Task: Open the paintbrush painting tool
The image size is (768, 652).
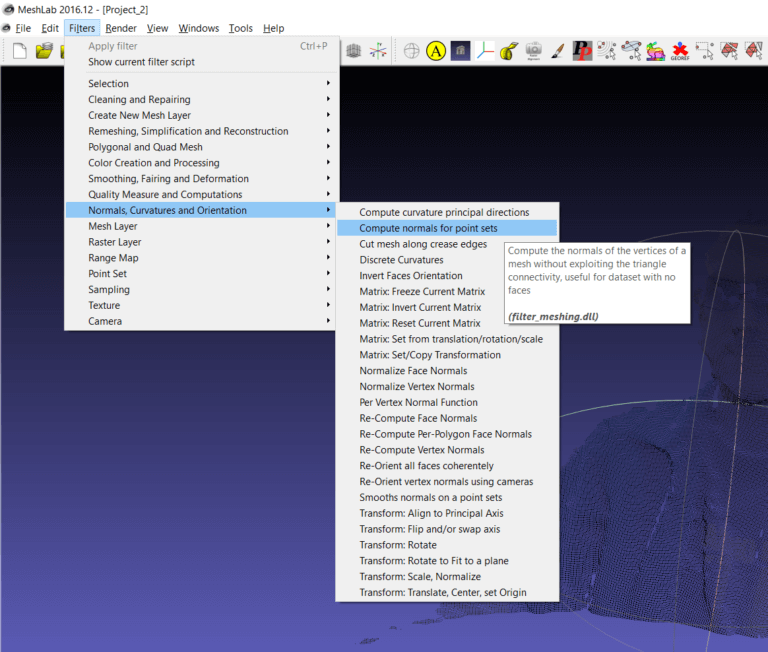Action: 558,50
